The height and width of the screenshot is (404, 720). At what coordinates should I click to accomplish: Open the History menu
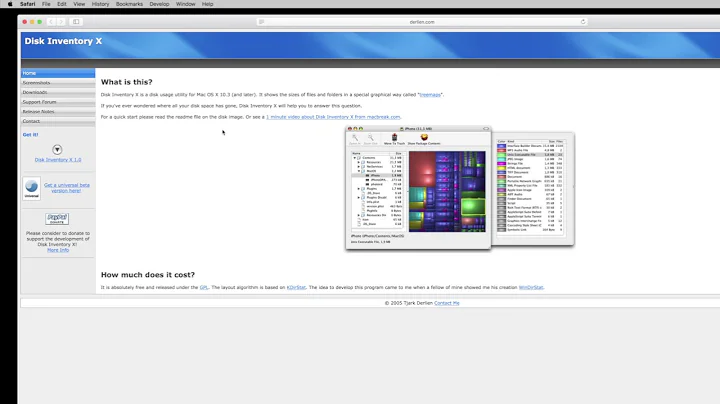(x=100, y=4)
